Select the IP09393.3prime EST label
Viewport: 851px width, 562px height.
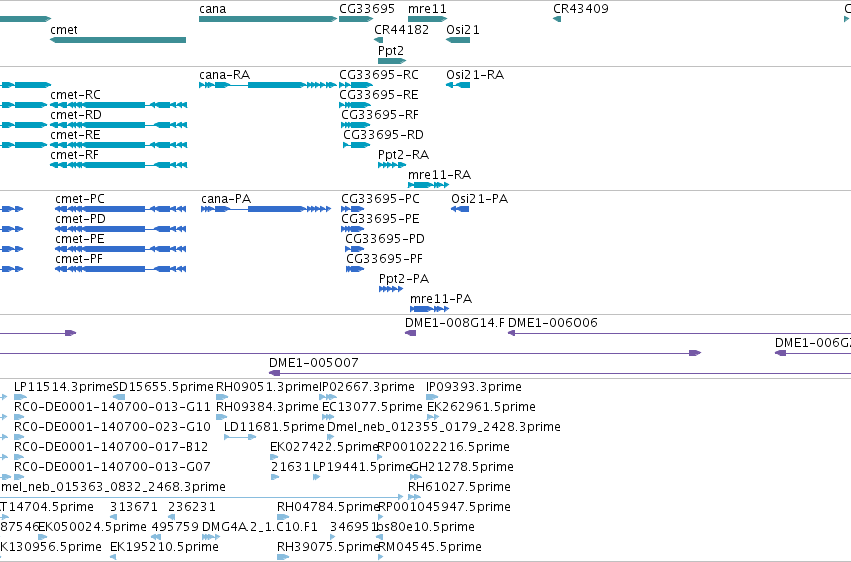pos(474,387)
